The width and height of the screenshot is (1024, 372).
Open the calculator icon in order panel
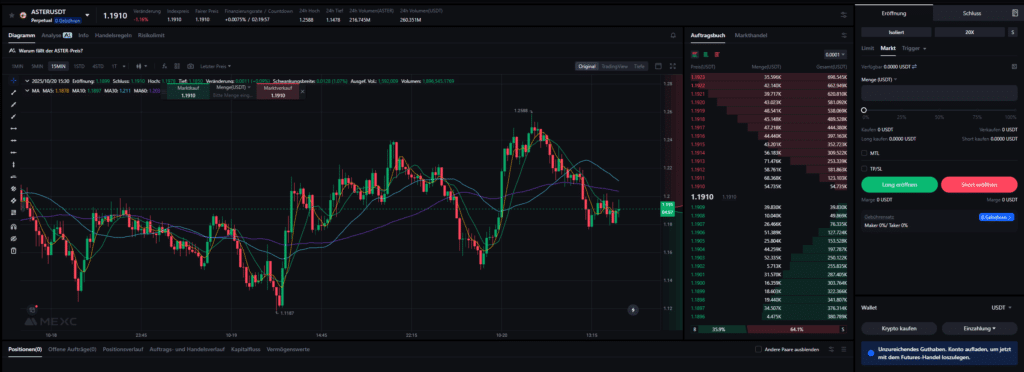[x=1014, y=67]
